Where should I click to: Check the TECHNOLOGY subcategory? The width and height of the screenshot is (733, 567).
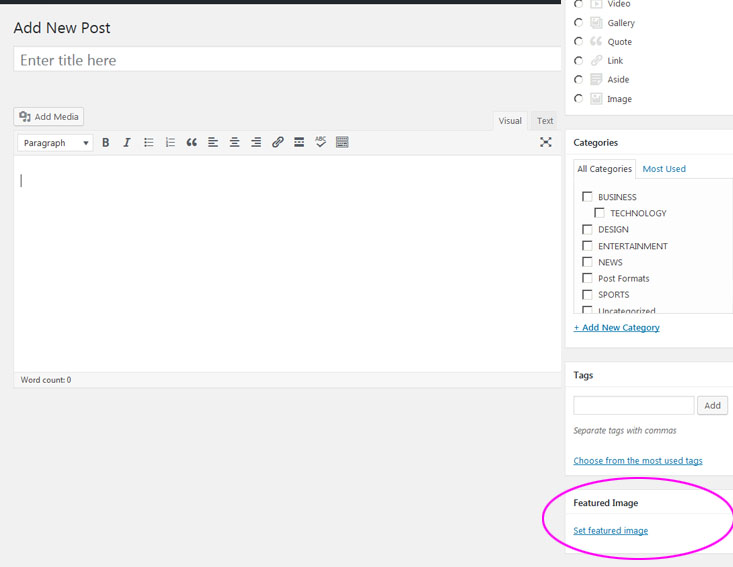coord(599,213)
